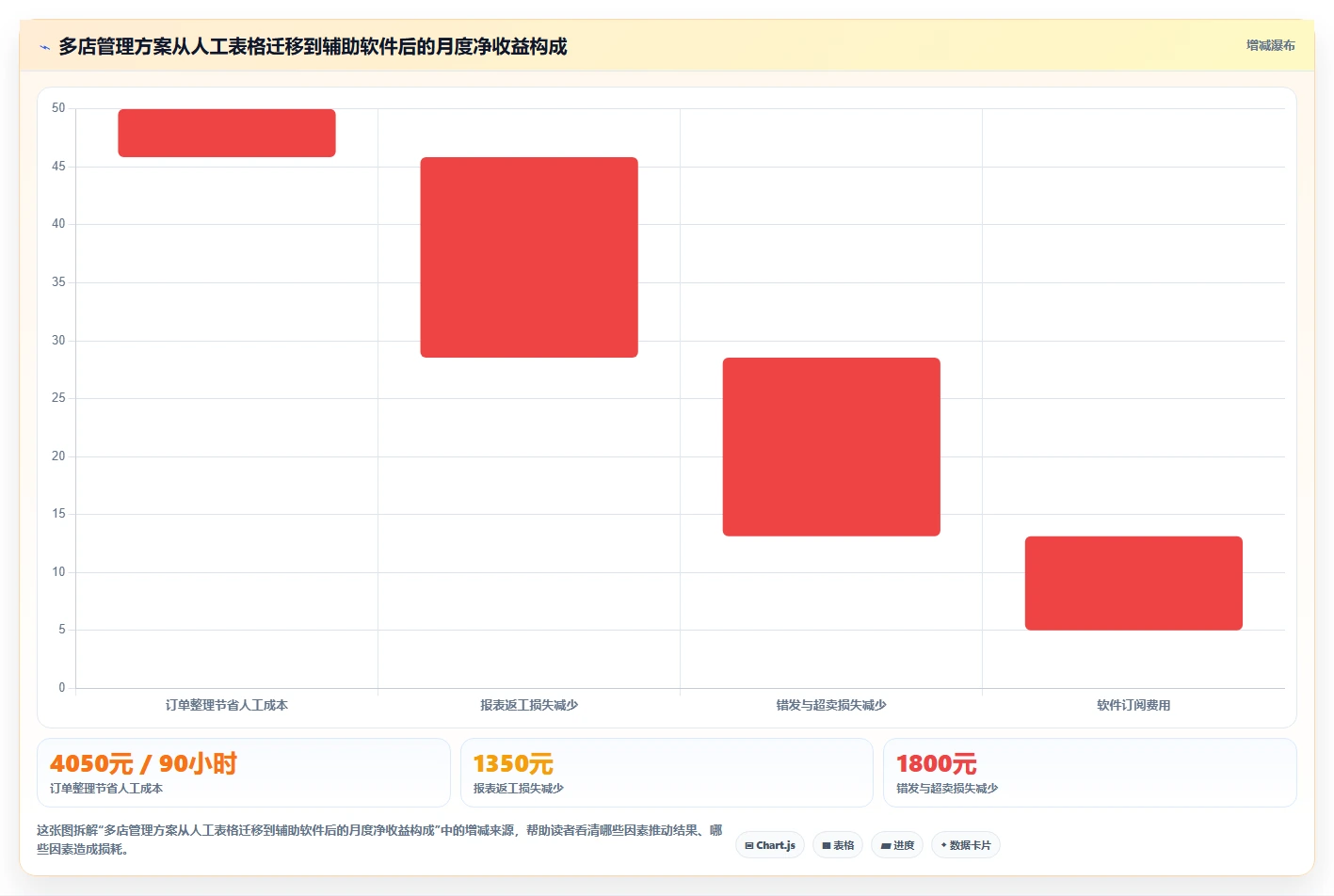Click the chart title 多店管理方案 heading
The height and width of the screenshot is (896, 1334).
coord(313,46)
